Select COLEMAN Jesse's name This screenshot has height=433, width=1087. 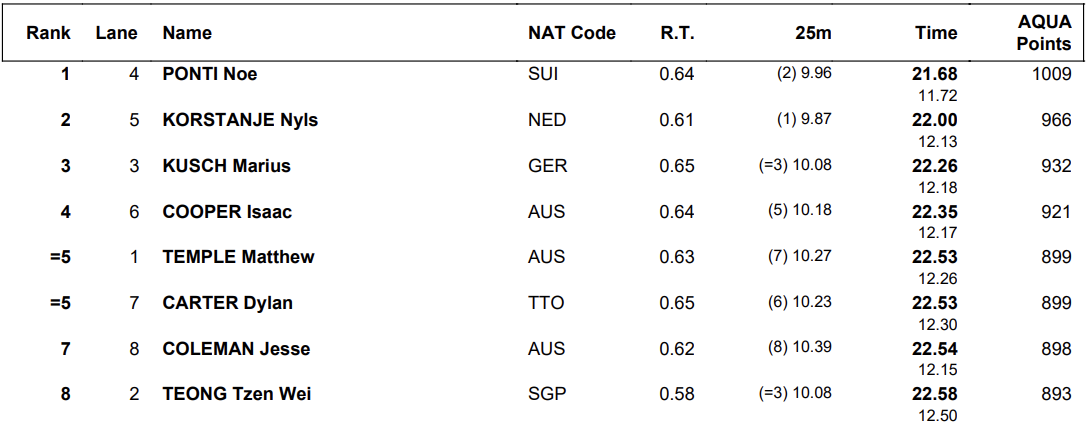click(236, 349)
